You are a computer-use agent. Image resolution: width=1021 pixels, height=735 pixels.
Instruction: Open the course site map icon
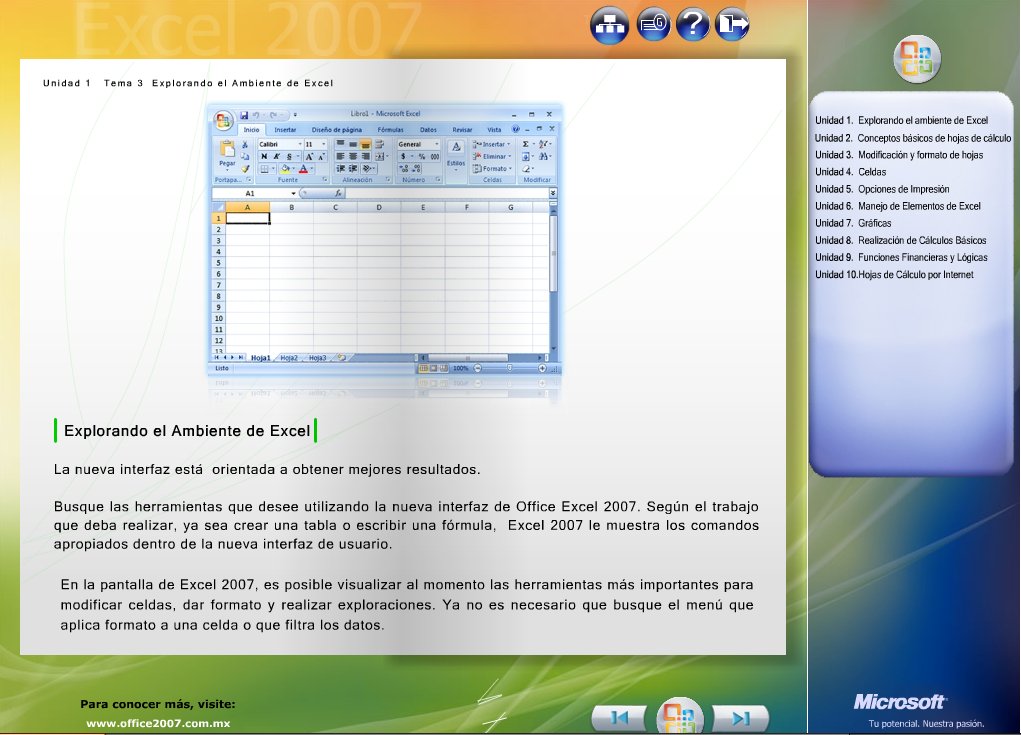(x=609, y=25)
